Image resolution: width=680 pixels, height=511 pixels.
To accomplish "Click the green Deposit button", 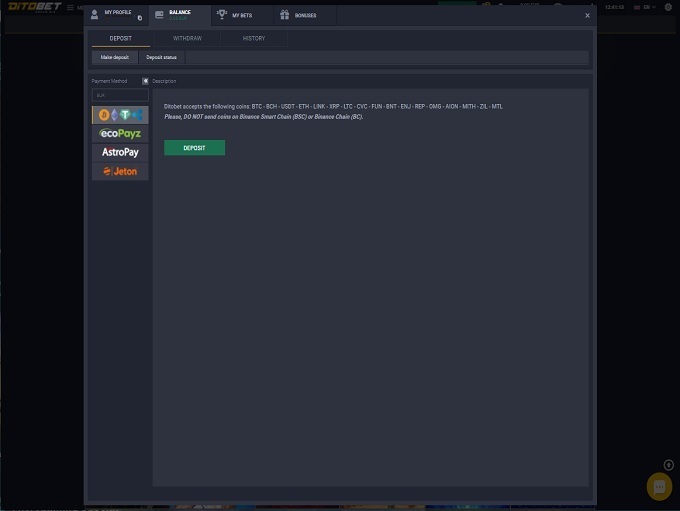I will [194, 148].
